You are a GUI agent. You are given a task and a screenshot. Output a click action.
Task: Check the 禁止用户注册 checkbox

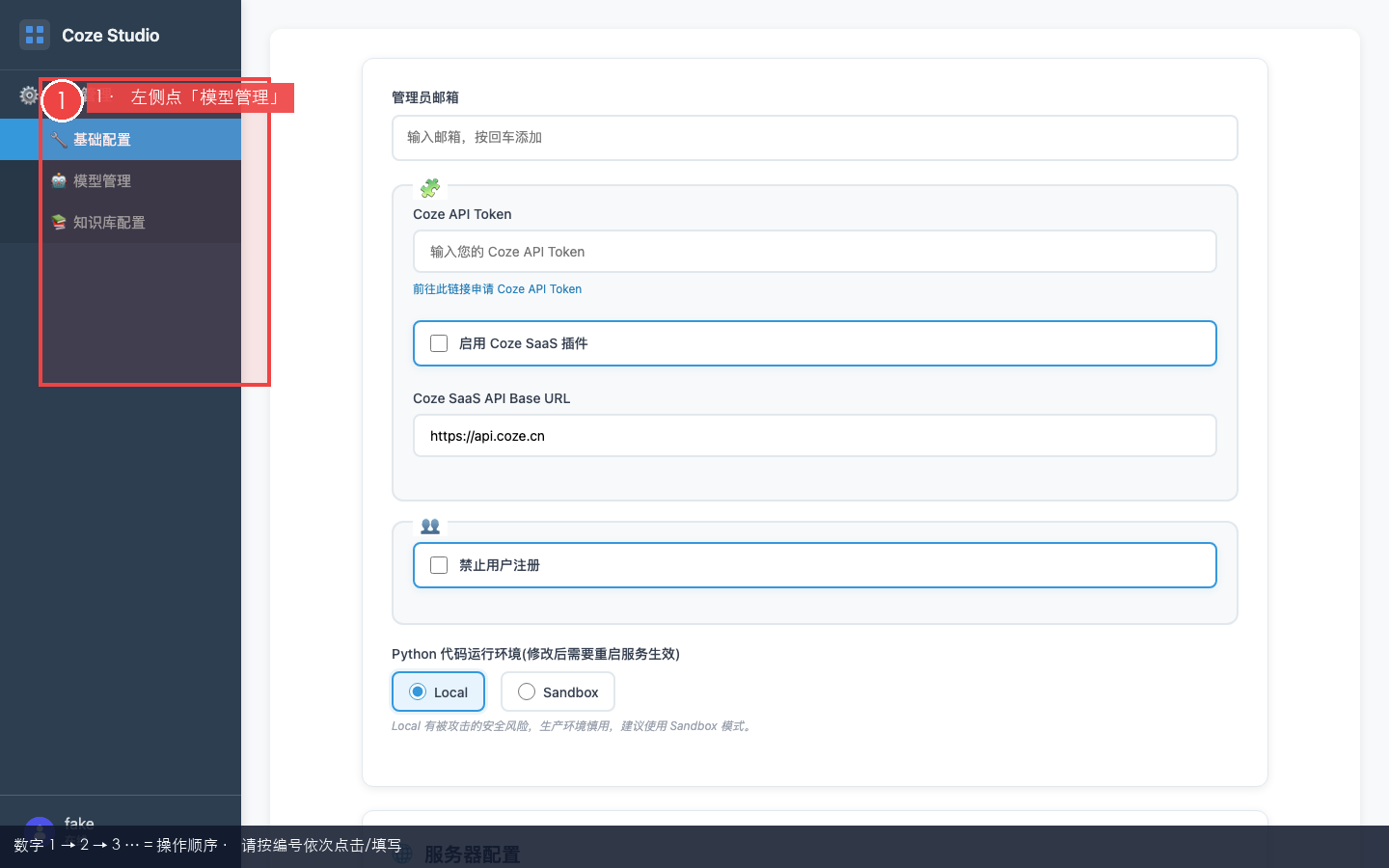(439, 565)
